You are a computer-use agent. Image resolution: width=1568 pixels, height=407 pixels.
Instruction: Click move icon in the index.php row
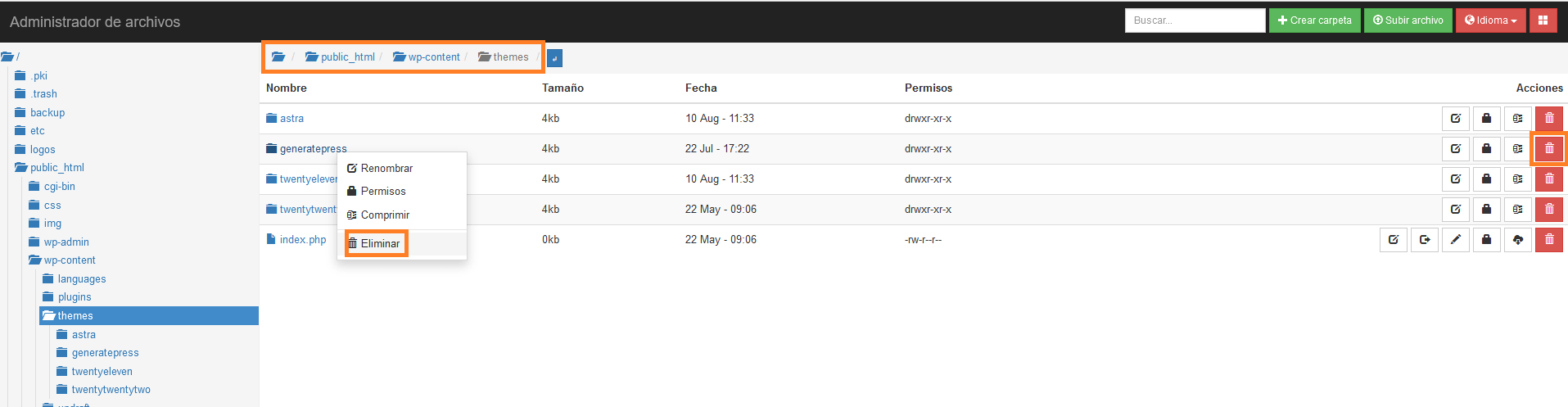tap(1424, 240)
